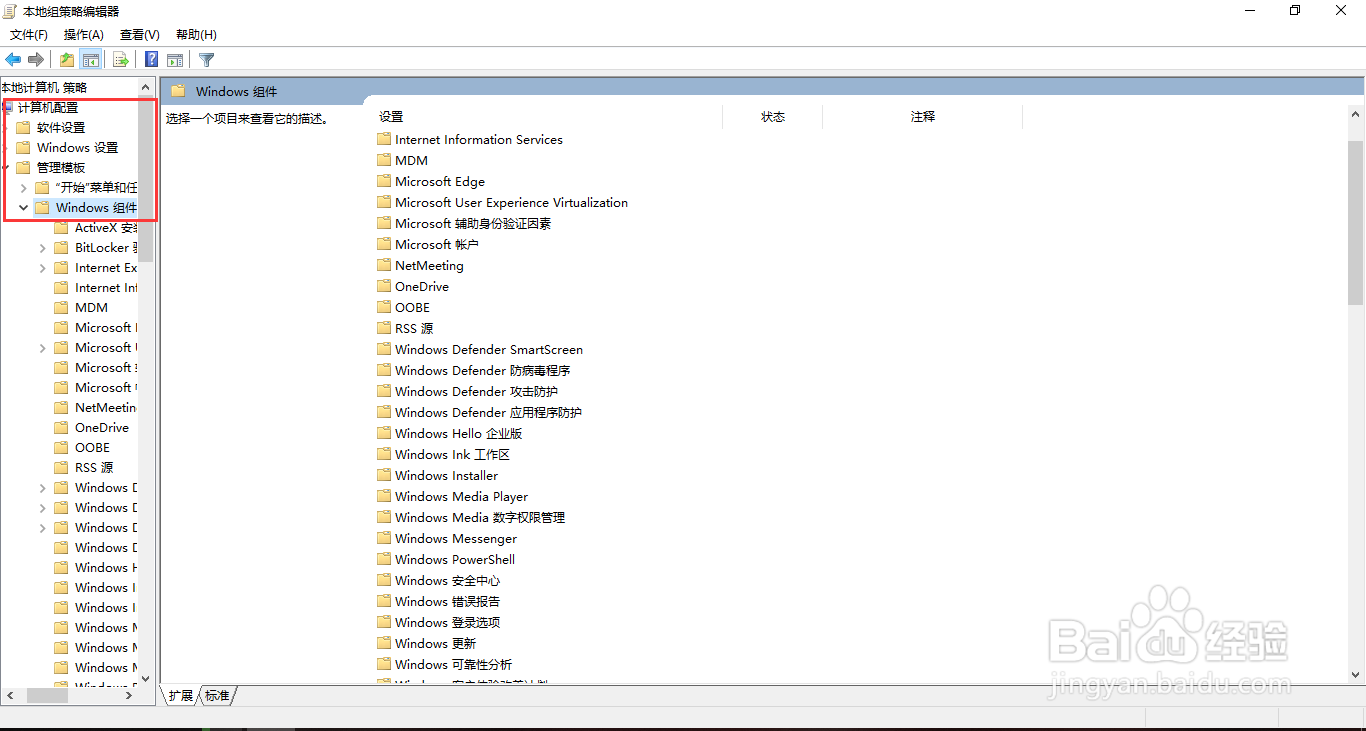
Task: Sort list by 注释 column header
Action: point(922,117)
